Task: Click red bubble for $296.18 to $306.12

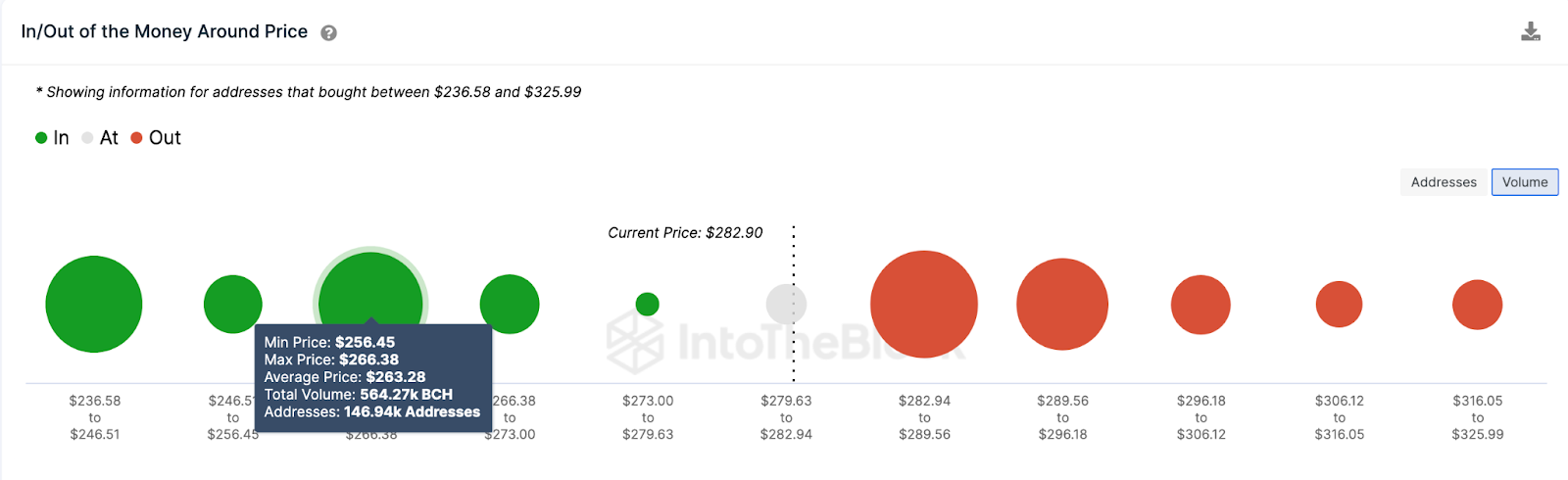Action: click(x=1200, y=305)
